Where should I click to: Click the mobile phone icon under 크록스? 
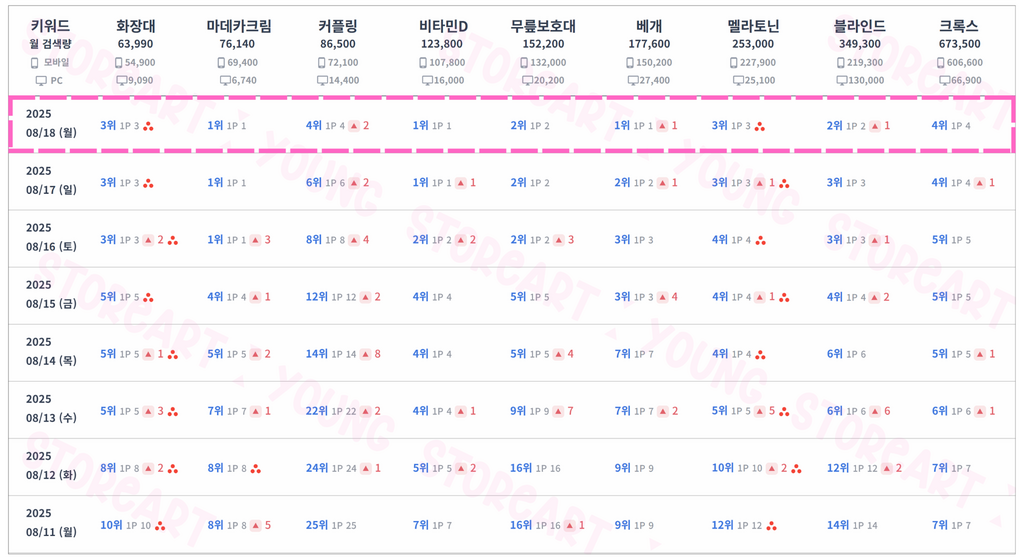pyautogui.click(x=940, y=63)
